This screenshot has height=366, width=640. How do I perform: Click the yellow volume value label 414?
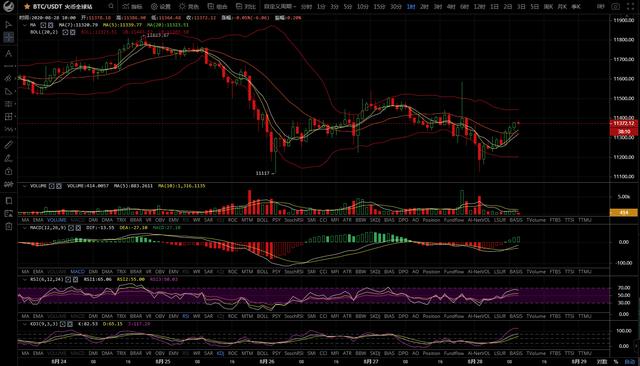point(624,213)
